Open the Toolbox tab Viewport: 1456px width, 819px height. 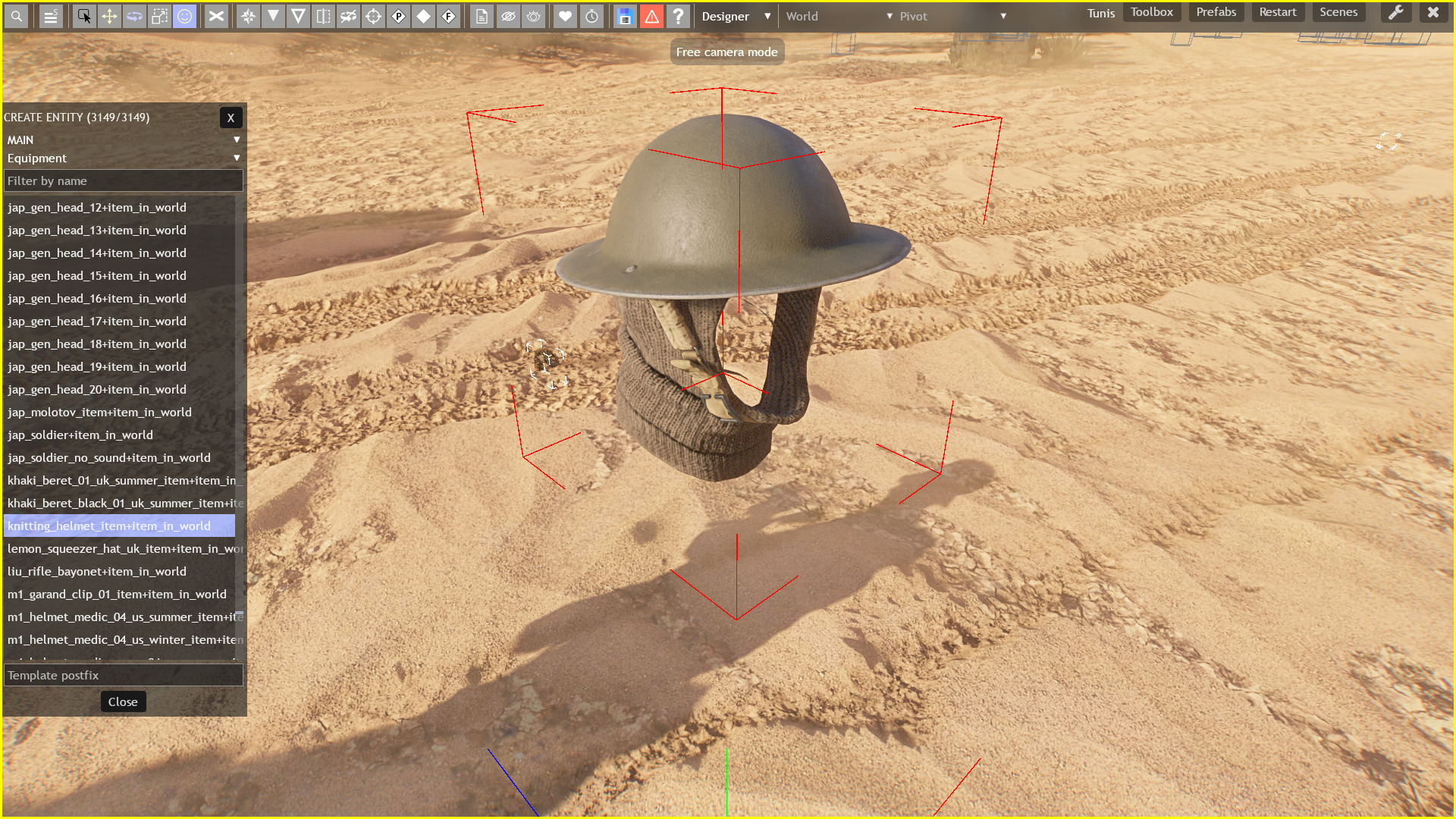click(x=1151, y=12)
